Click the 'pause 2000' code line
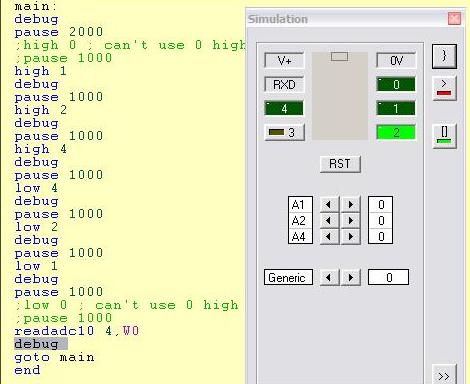Screen dimensions: 470x384 click(x=59, y=32)
